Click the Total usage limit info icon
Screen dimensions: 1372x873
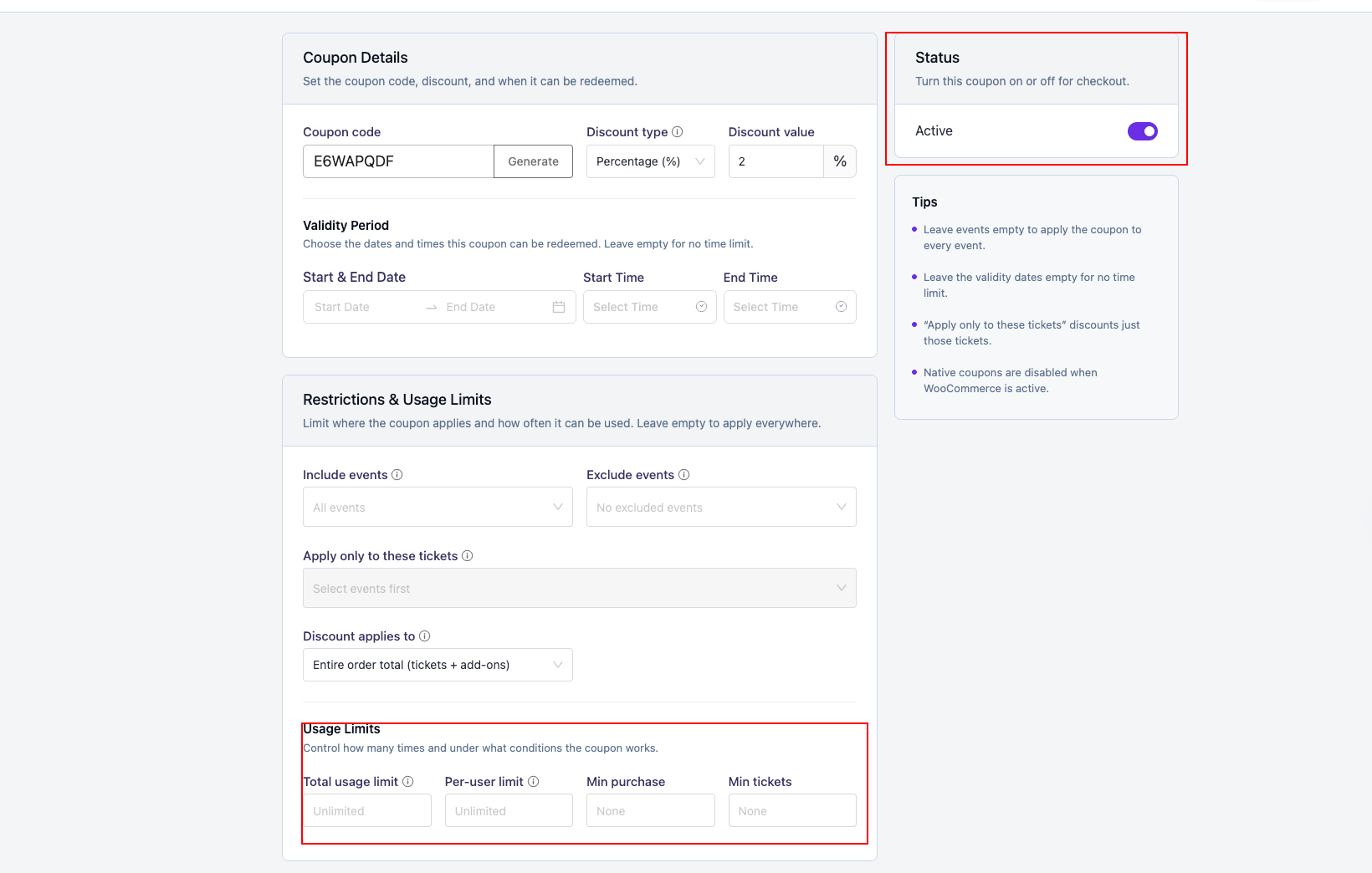point(408,781)
